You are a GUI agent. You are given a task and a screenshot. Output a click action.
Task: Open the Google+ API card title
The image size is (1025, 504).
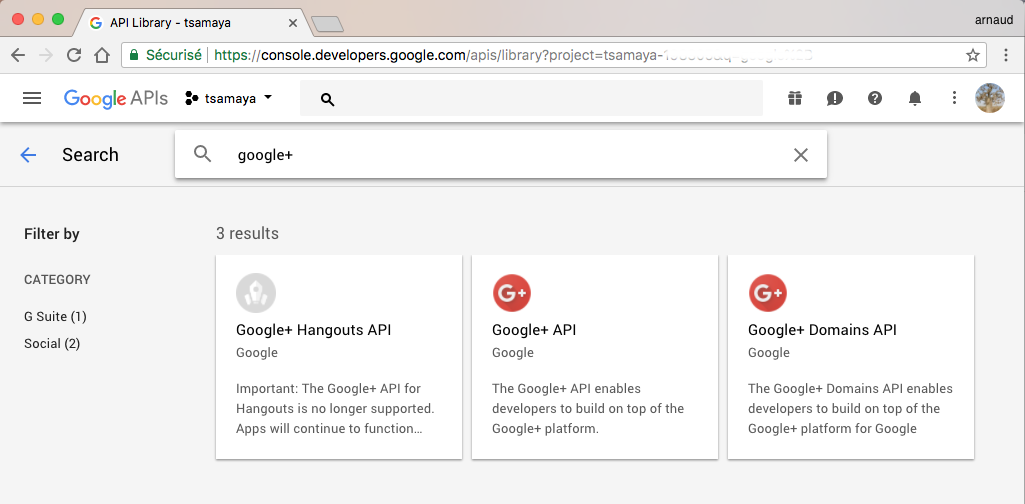coord(534,329)
